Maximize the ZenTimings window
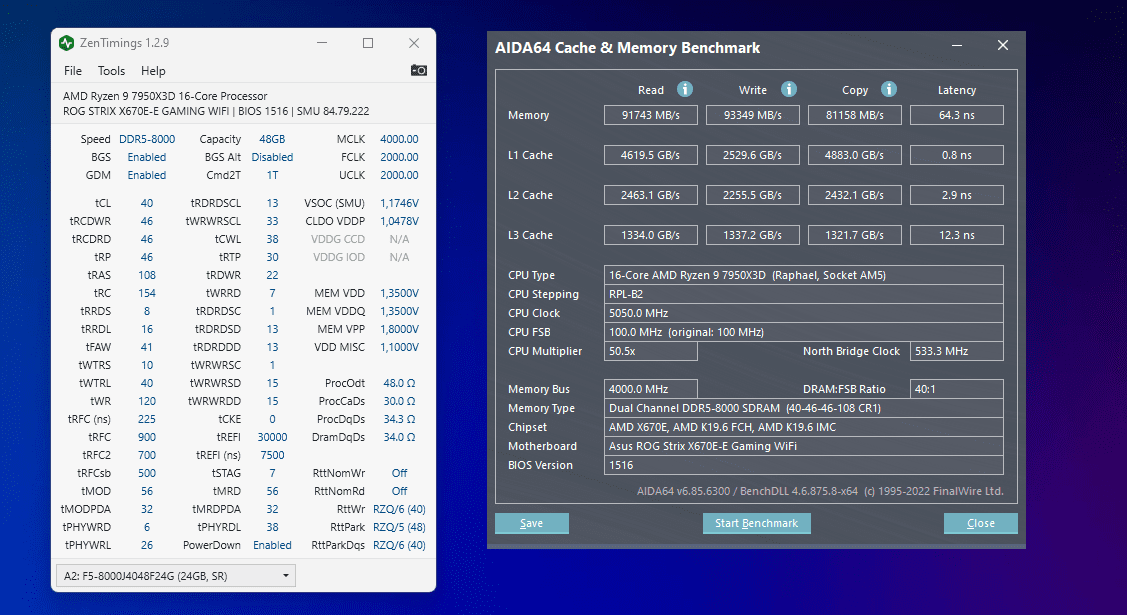The height and width of the screenshot is (615, 1127). point(368,43)
